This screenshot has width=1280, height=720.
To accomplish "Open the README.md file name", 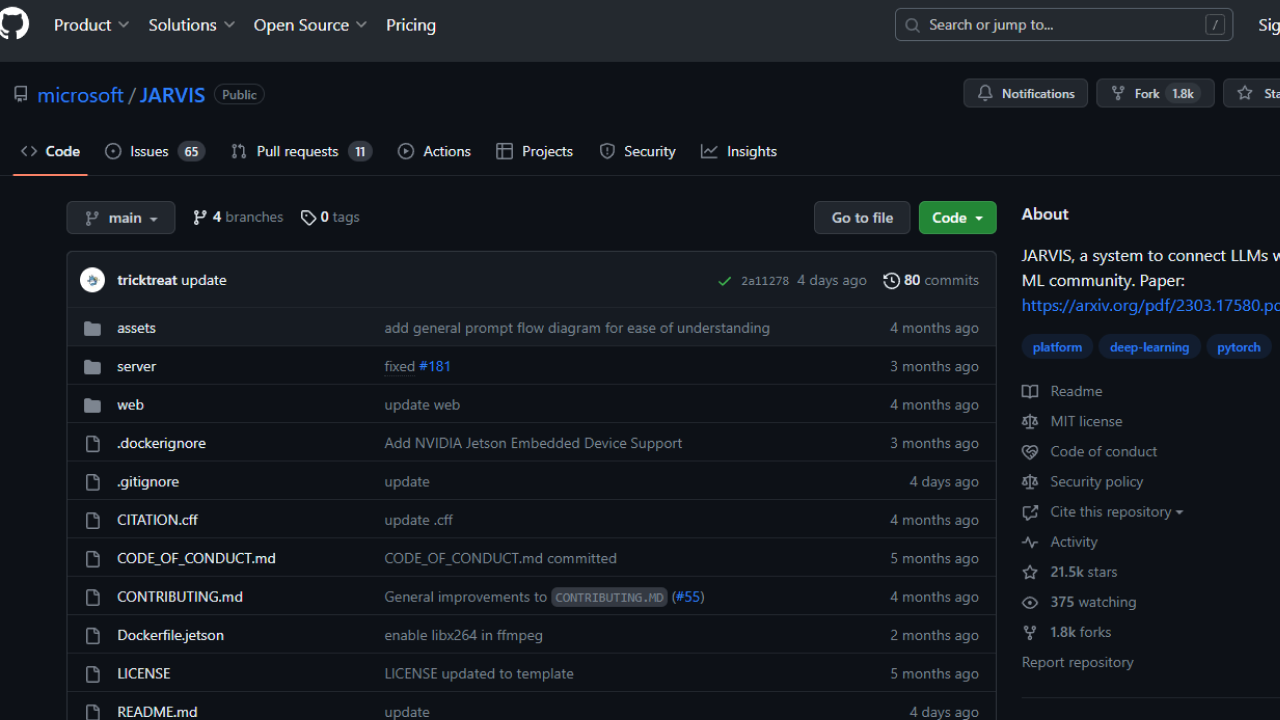I will pos(157,712).
